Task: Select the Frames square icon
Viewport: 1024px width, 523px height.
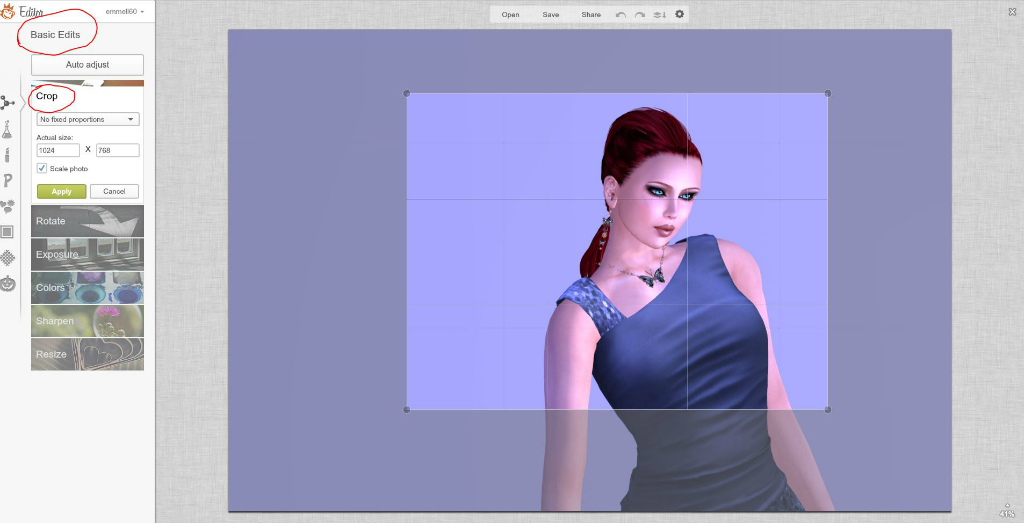Action: (x=7, y=232)
